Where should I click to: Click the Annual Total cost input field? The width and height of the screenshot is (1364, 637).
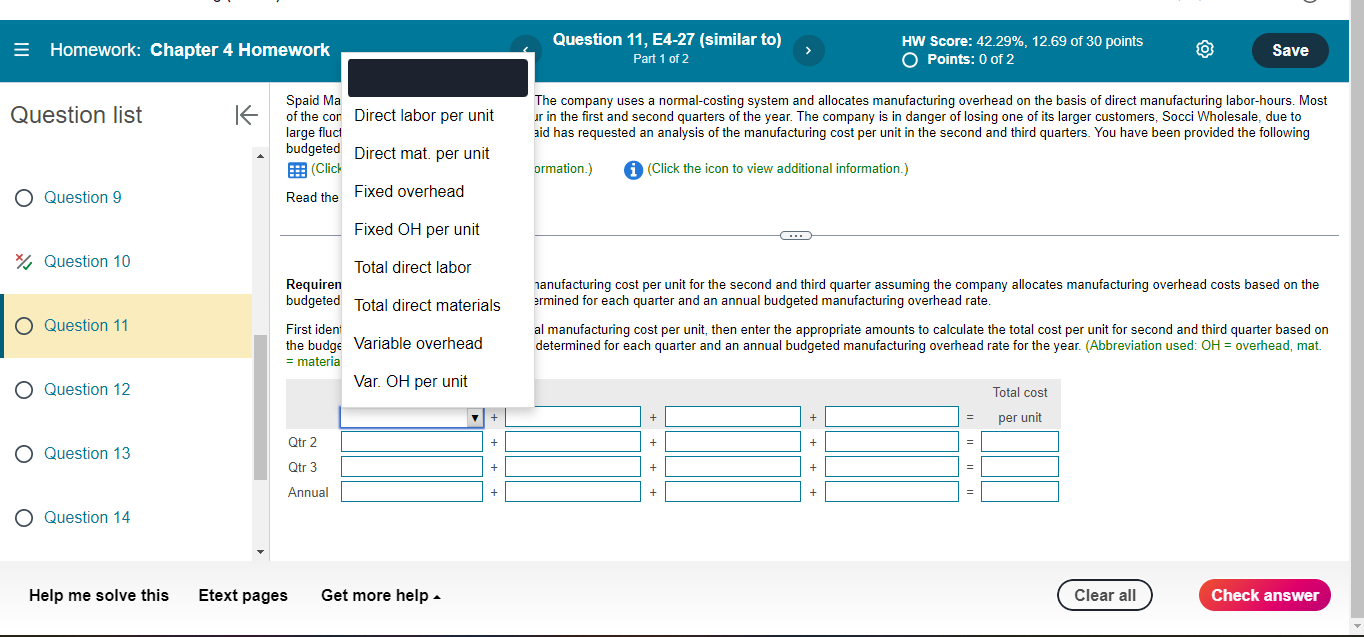[x=1019, y=490]
